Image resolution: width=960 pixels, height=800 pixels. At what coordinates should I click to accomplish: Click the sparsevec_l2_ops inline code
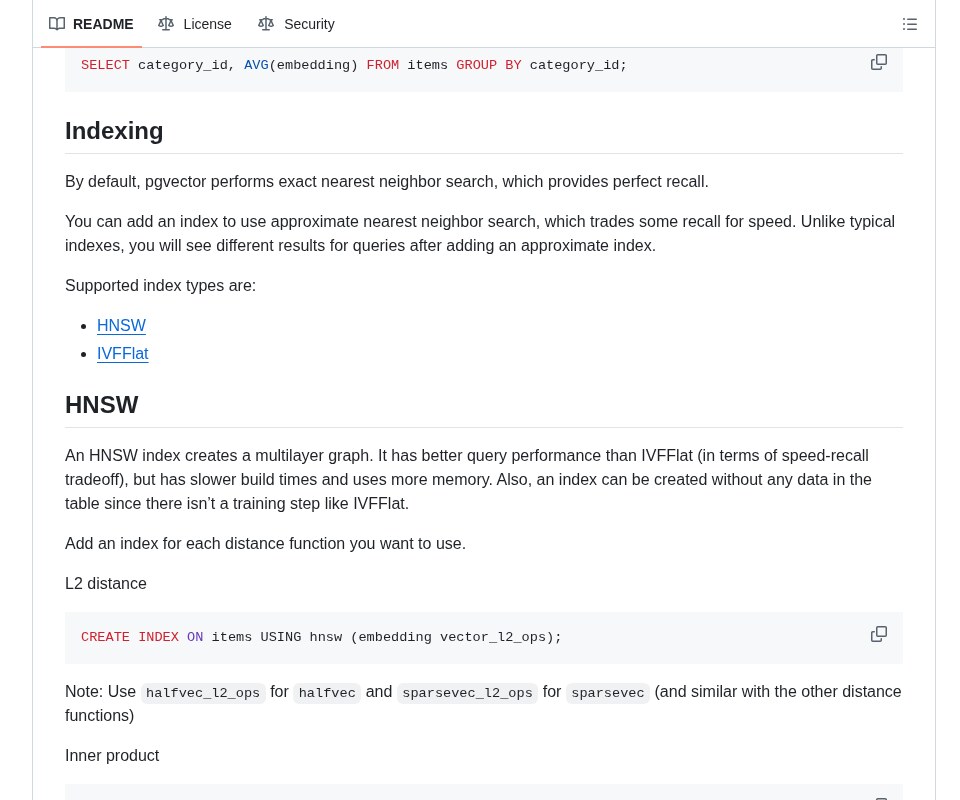pyautogui.click(x=467, y=693)
